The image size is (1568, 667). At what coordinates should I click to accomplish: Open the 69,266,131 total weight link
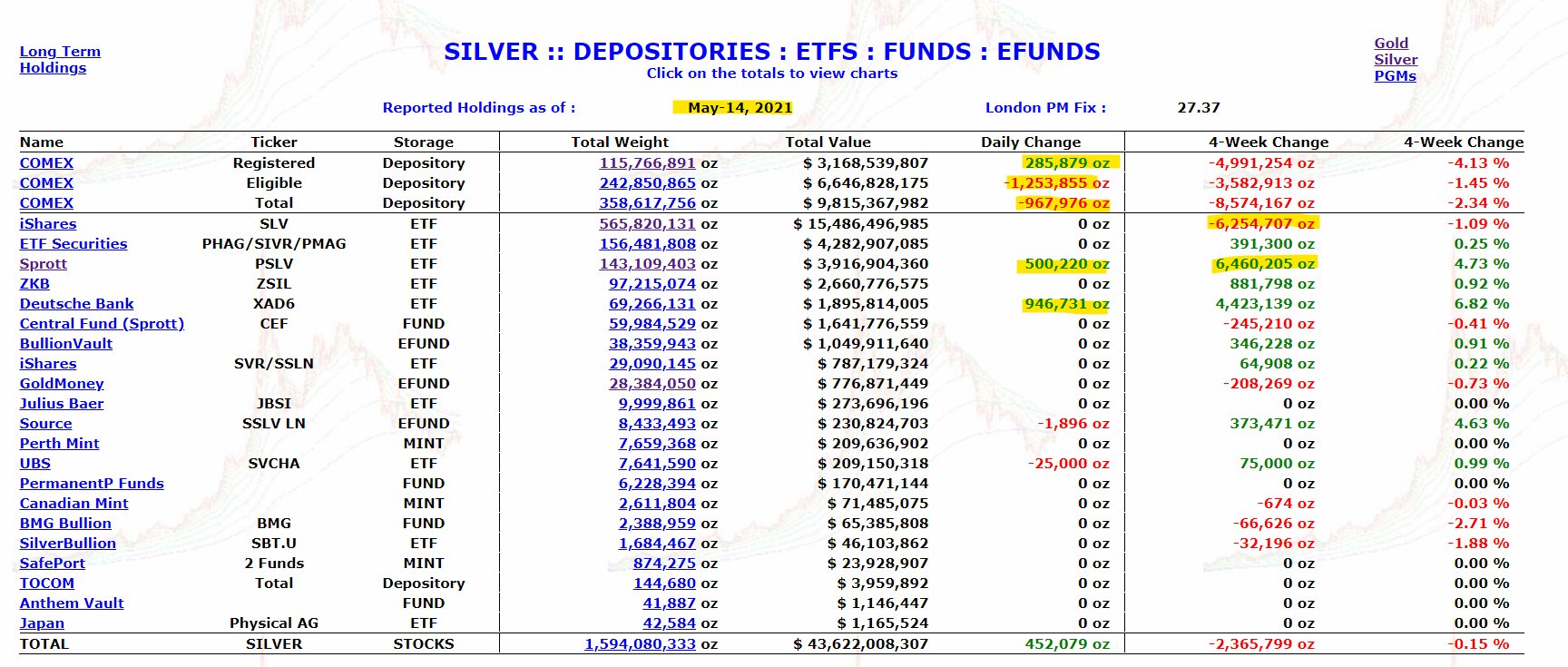pyautogui.click(x=652, y=303)
